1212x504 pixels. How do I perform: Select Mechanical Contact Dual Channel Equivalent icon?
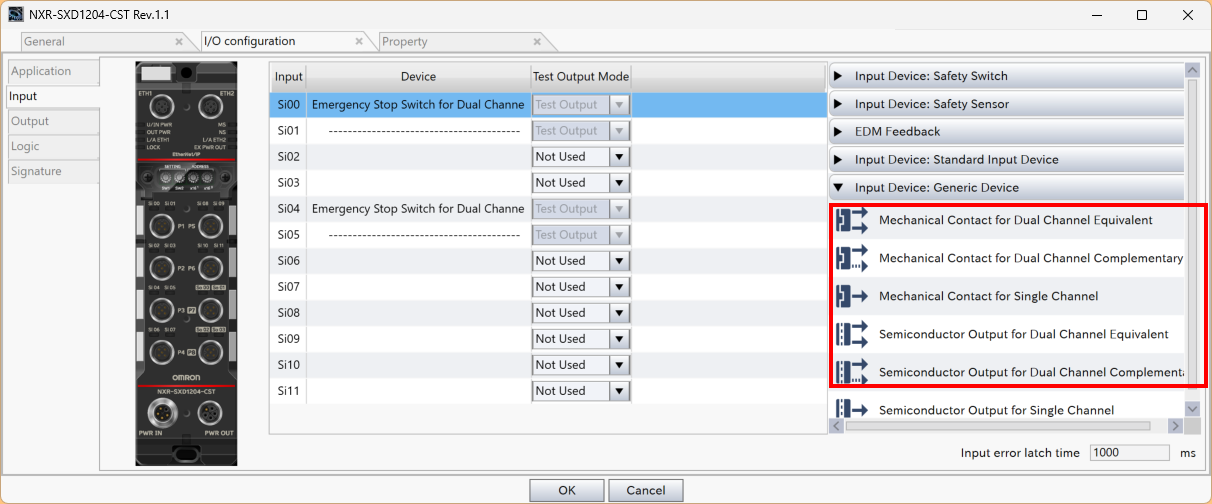tap(852, 220)
